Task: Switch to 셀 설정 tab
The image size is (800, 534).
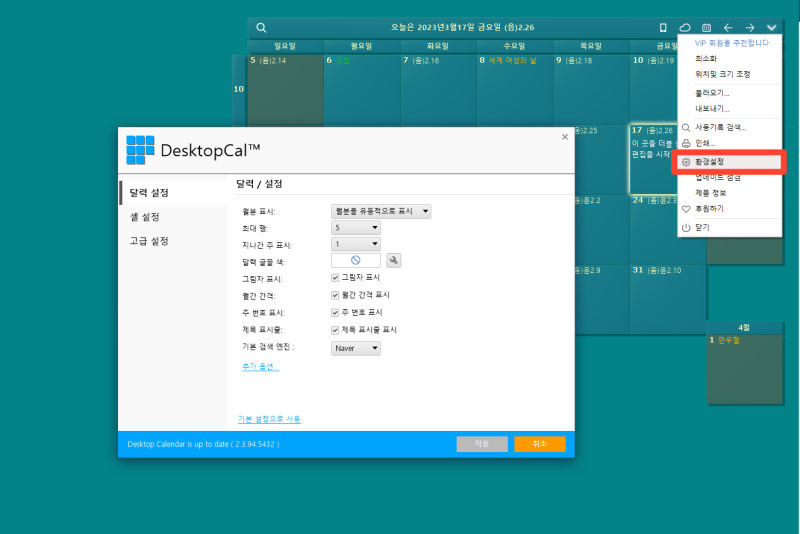Action: (173, 217)
